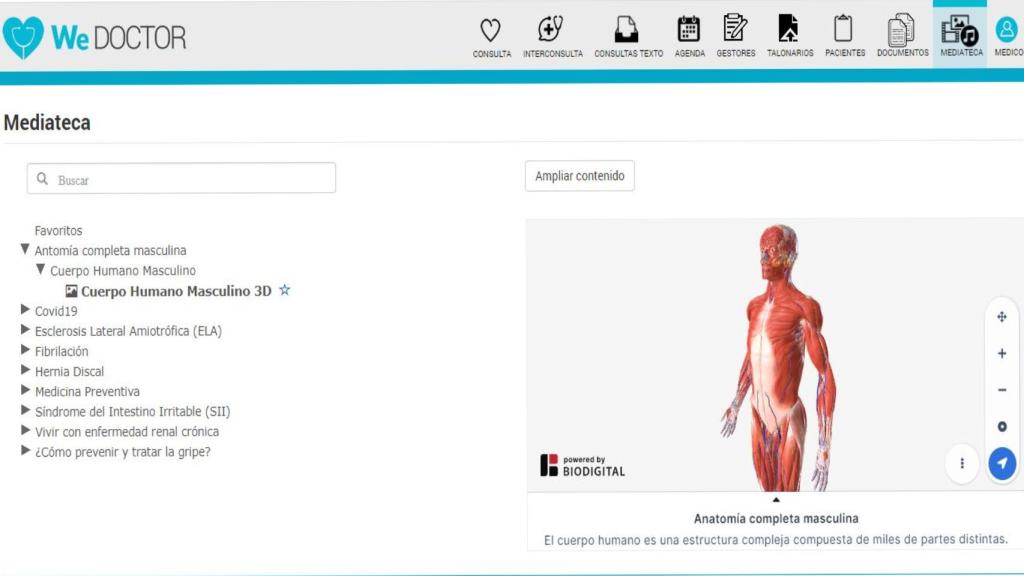Screen dimensions: 1024x576
Task: Click the Medico profile icon
Action: 1006,32
